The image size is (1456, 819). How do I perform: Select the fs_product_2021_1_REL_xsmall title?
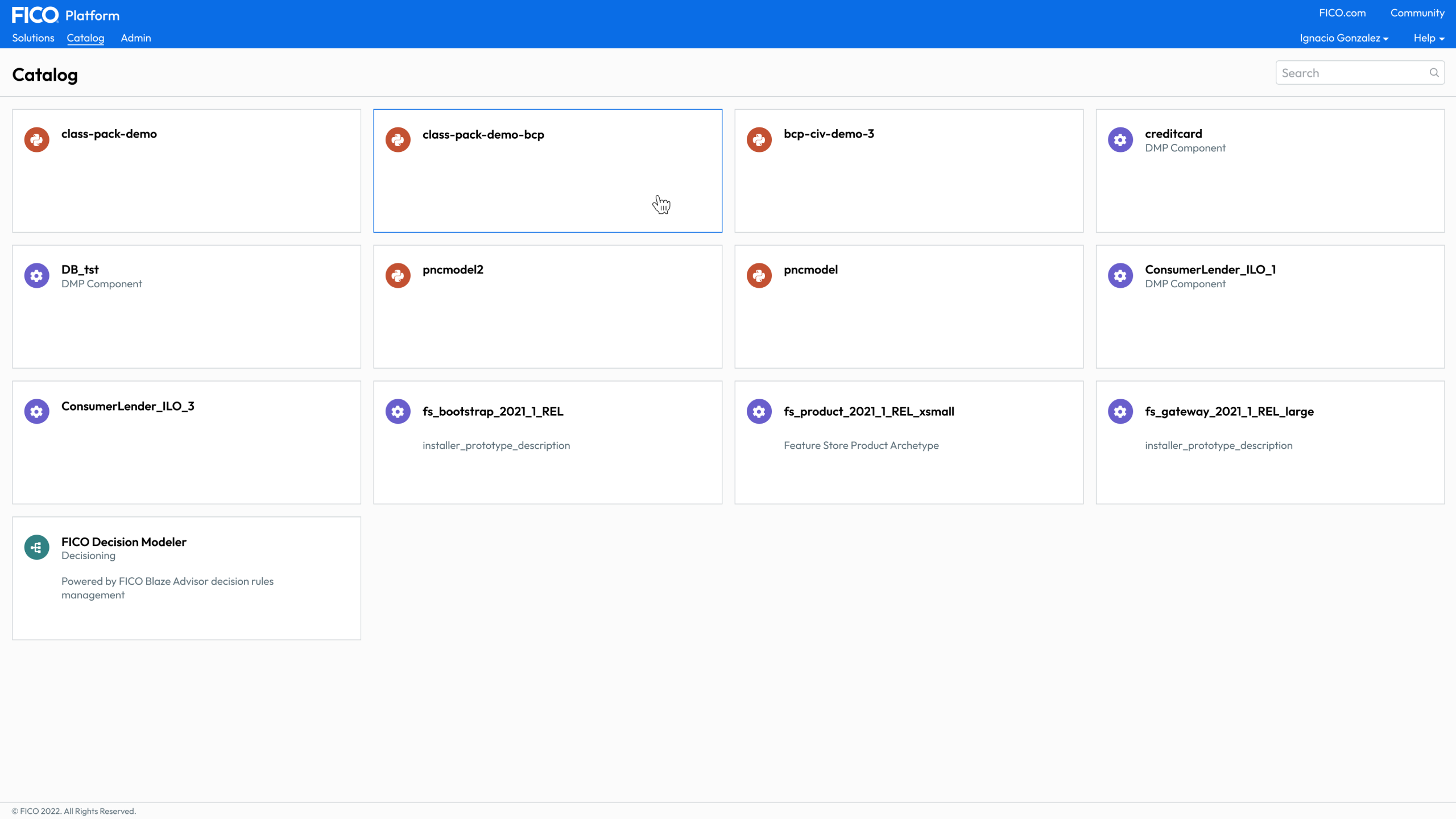tap(869, 411)
